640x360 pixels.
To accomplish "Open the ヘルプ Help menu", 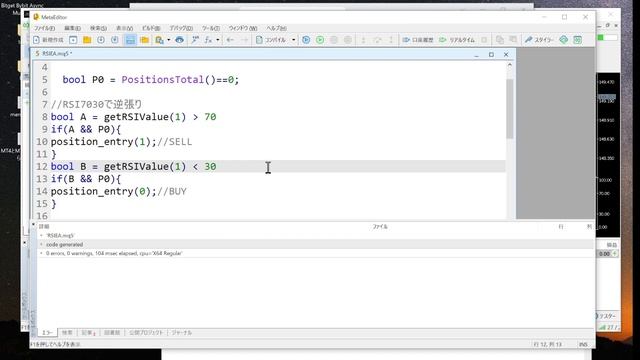I will click(276, 28).
